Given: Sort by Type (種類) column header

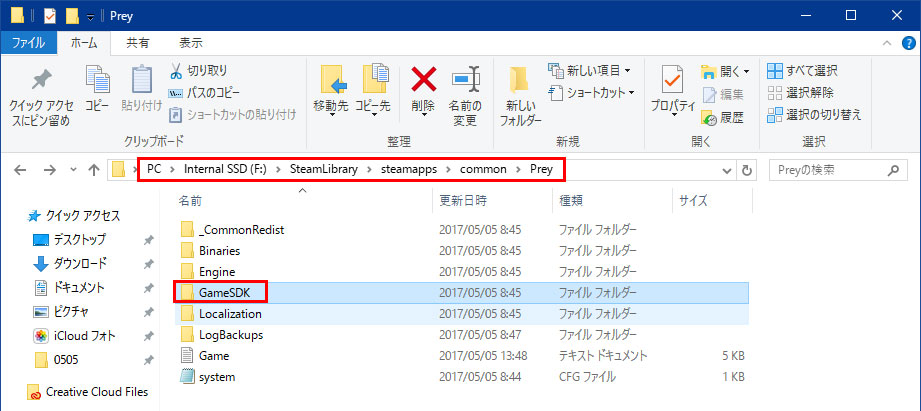Looking at the screenshot, I should tap(570, 201).
